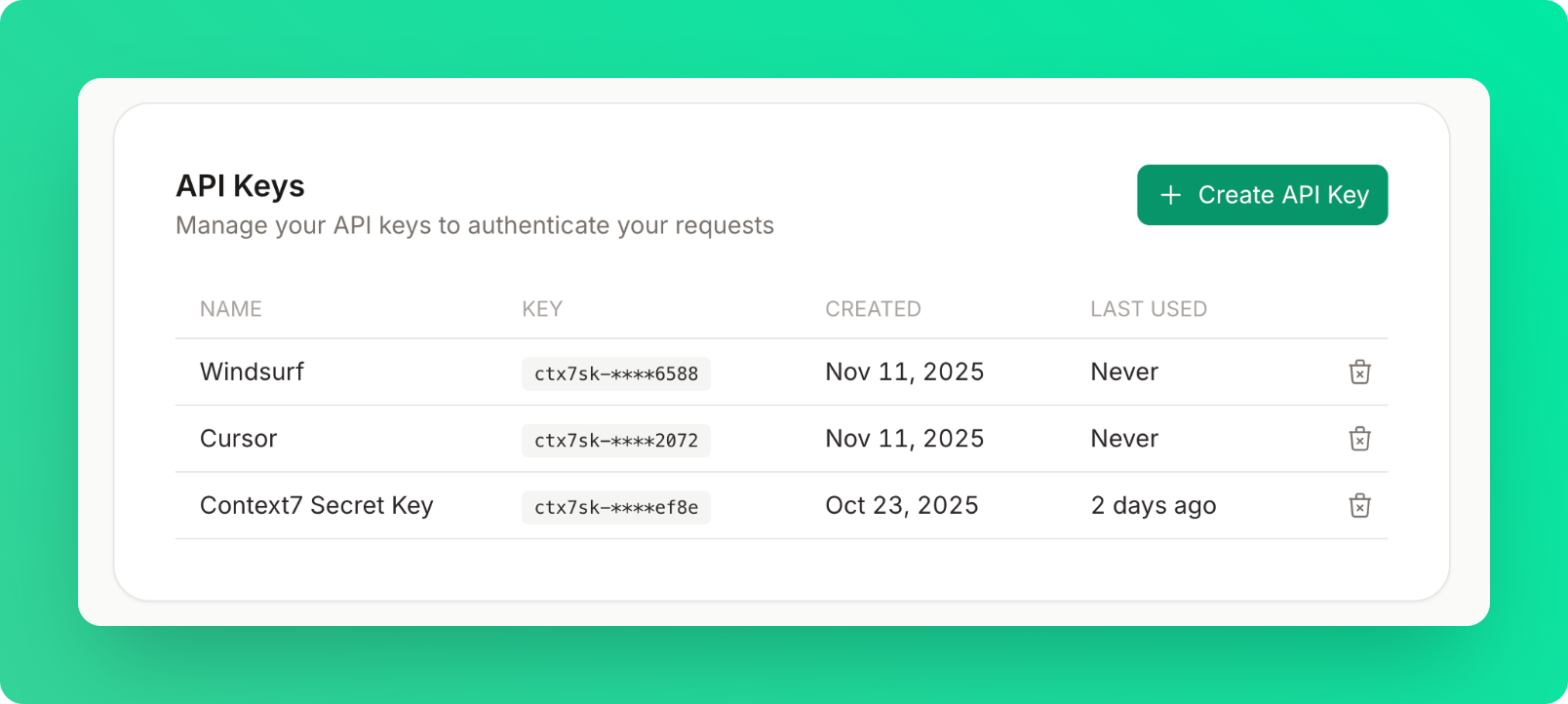This screenshot has width=1568, height=704.
Task: Click the API Keys heading
Action: [239, 186]
